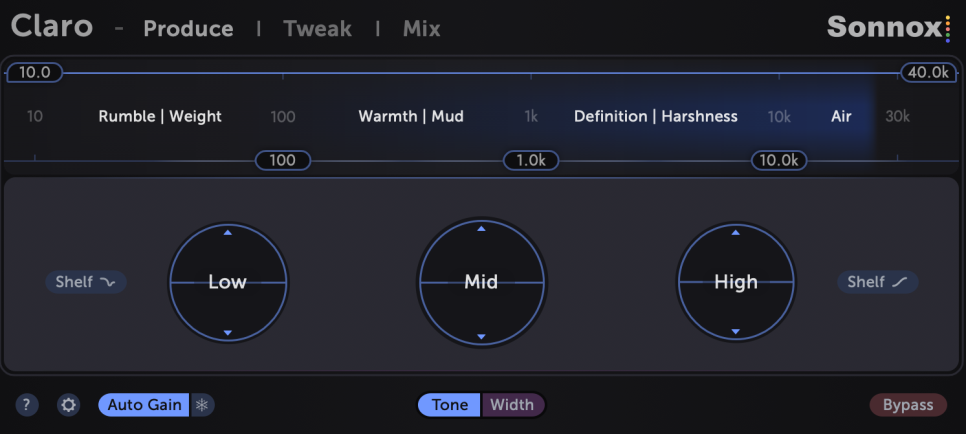Click the 1.0k crossover handle
Viewport: 966px width, 434px height.
(x=531, y=160)
